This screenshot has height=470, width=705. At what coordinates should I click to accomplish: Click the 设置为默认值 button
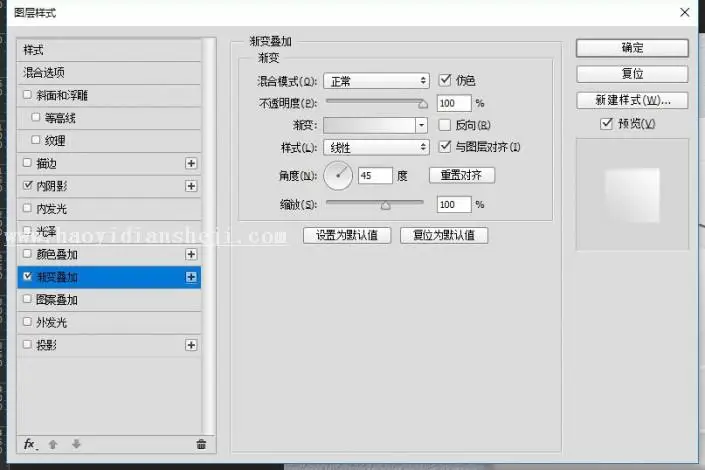pos(347,235)
